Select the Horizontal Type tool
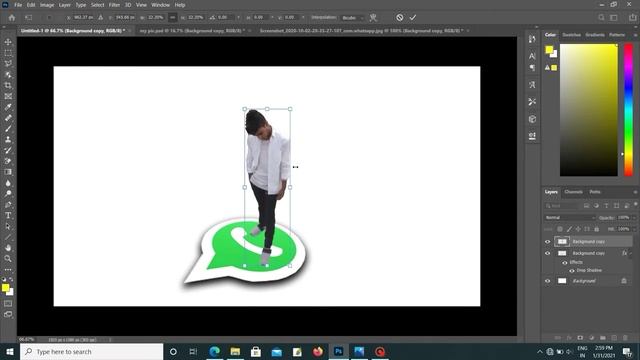This screenshot has width=640, height=360. point(8,215)
